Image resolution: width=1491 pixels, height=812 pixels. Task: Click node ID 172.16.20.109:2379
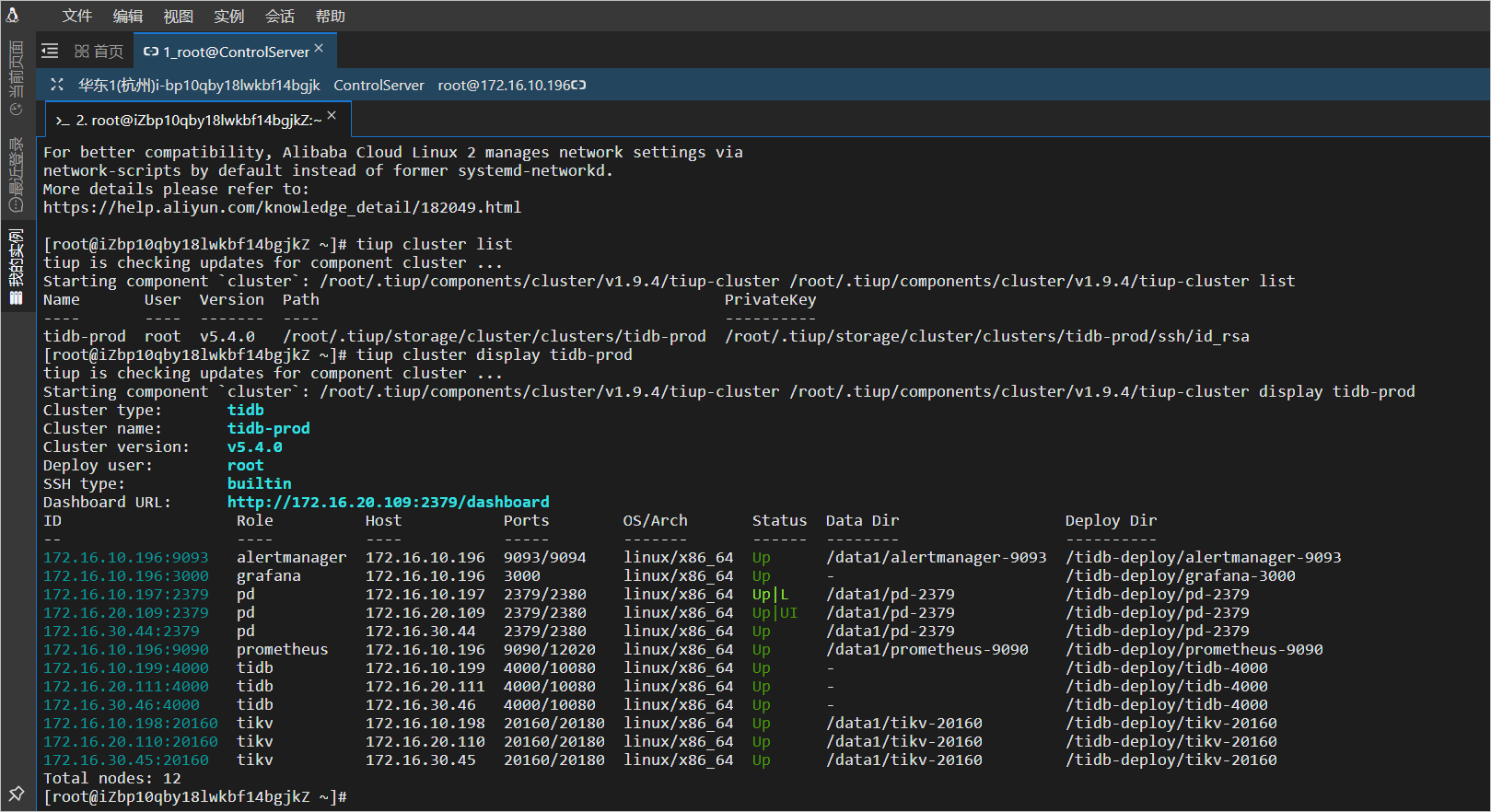tap(125, 612)
